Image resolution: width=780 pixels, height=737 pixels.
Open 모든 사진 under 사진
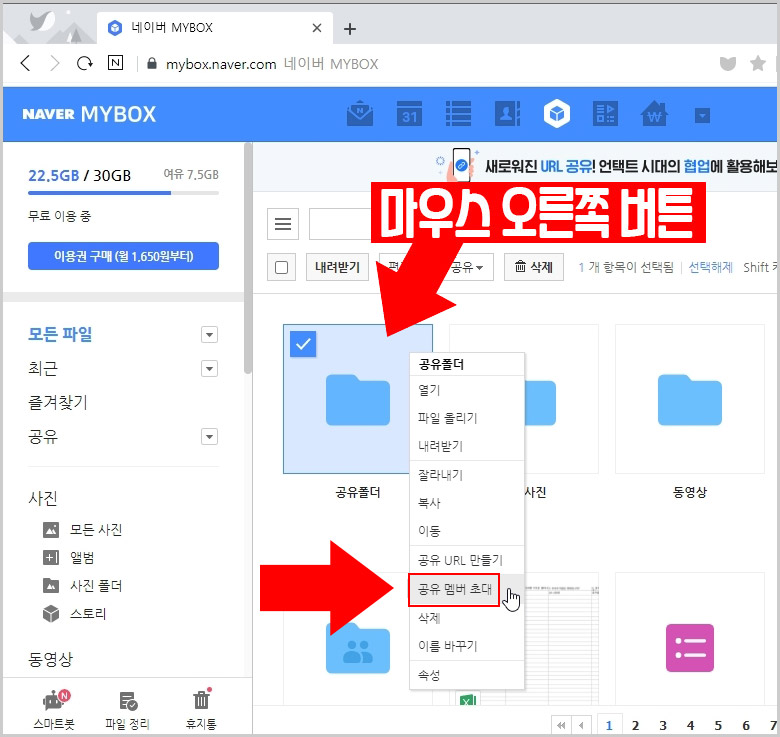click(83, 530)
